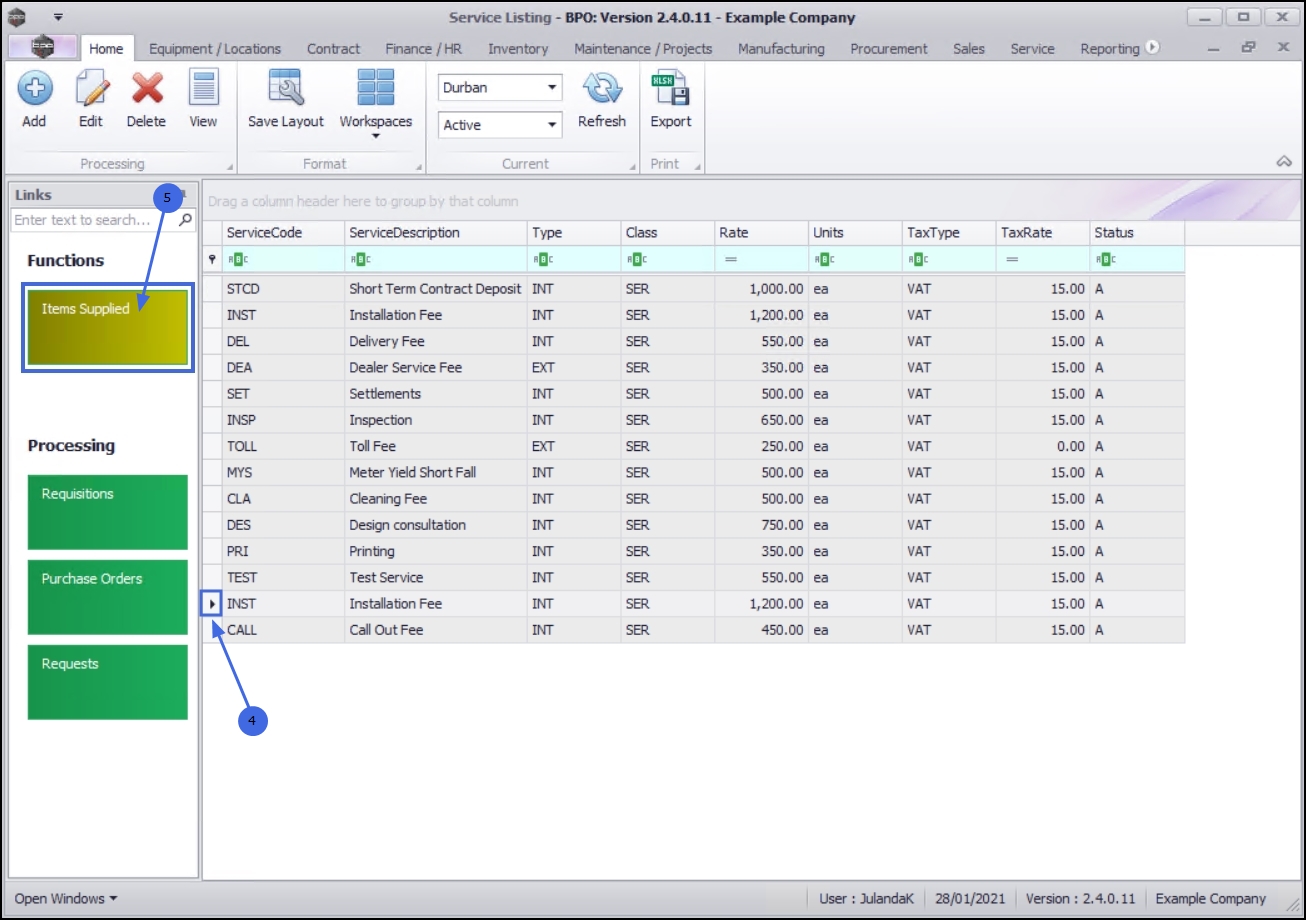Collapse the ribbon with the chevron
This screenshot has width=1306, height=920.
1284,162
